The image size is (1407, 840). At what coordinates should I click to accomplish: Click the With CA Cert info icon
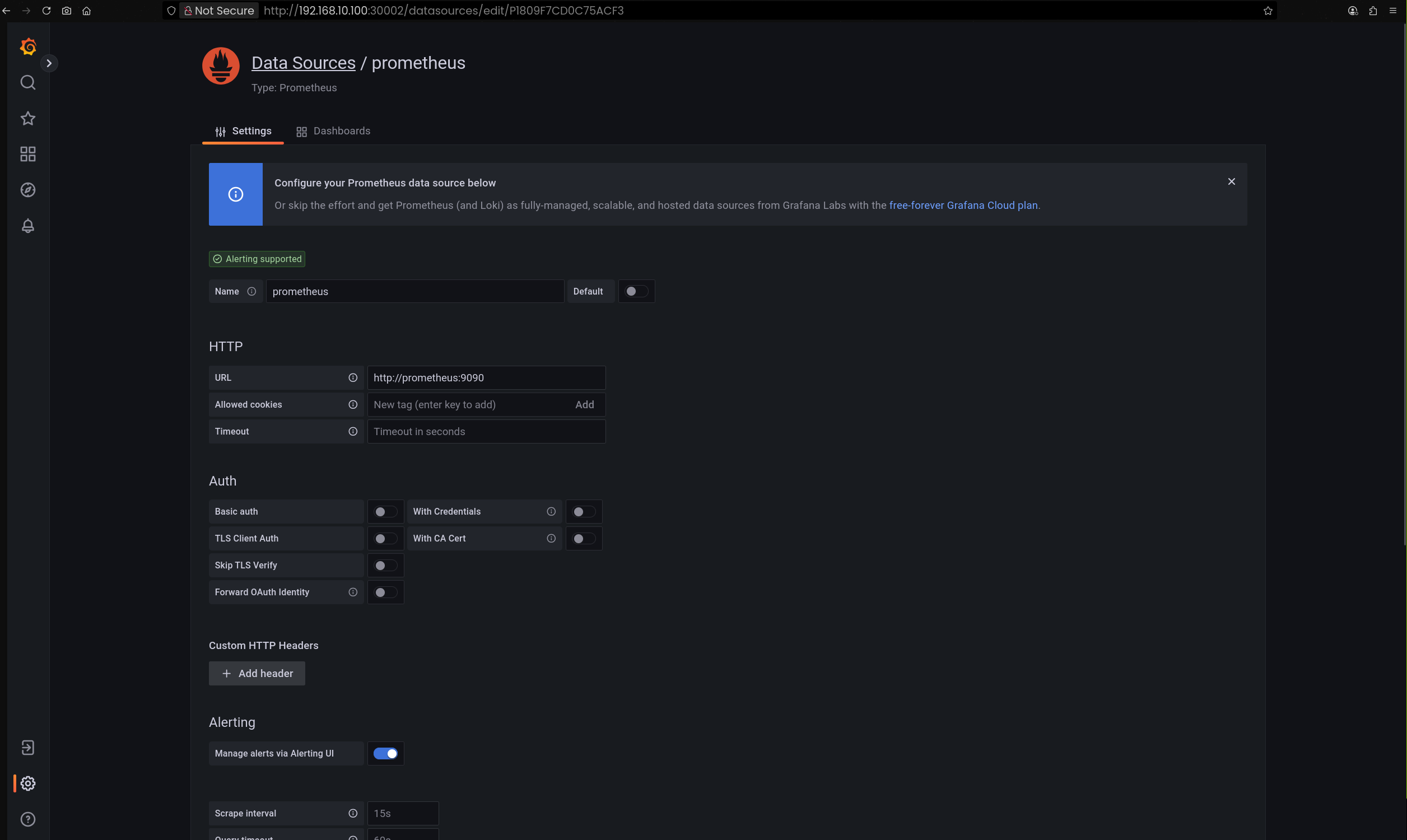point(551,538)
